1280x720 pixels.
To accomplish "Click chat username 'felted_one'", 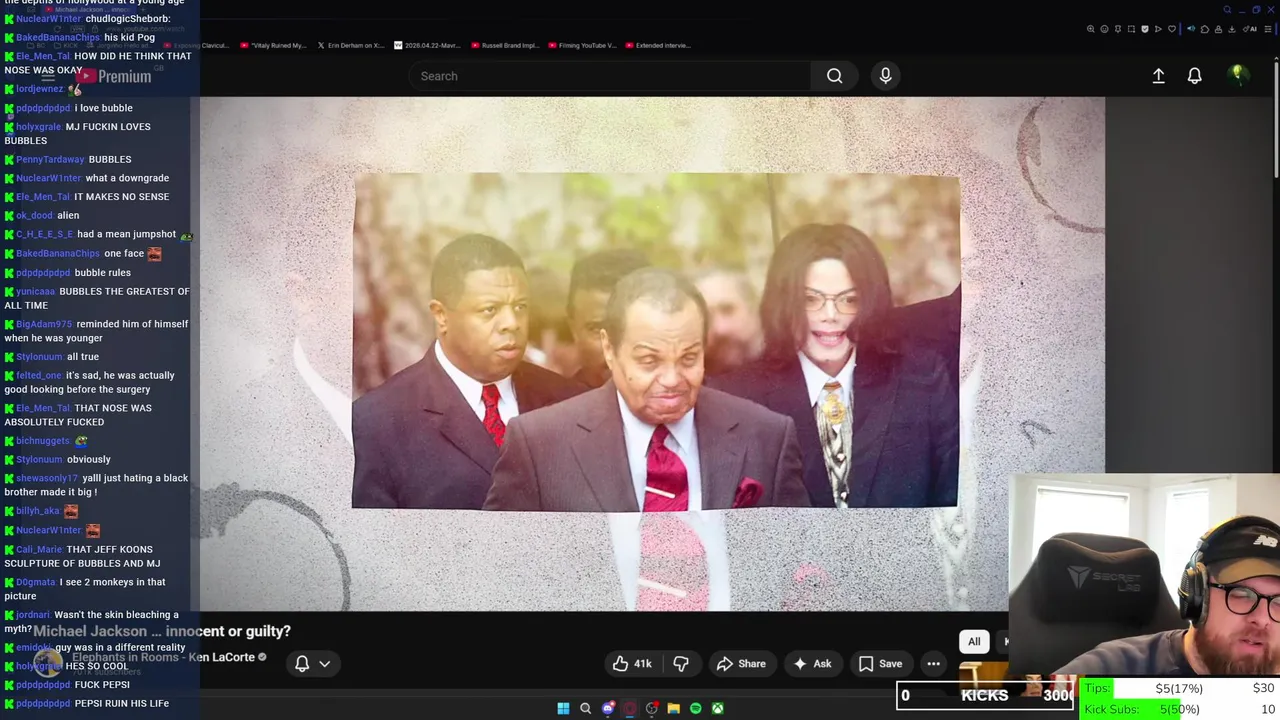I will 39,375.
